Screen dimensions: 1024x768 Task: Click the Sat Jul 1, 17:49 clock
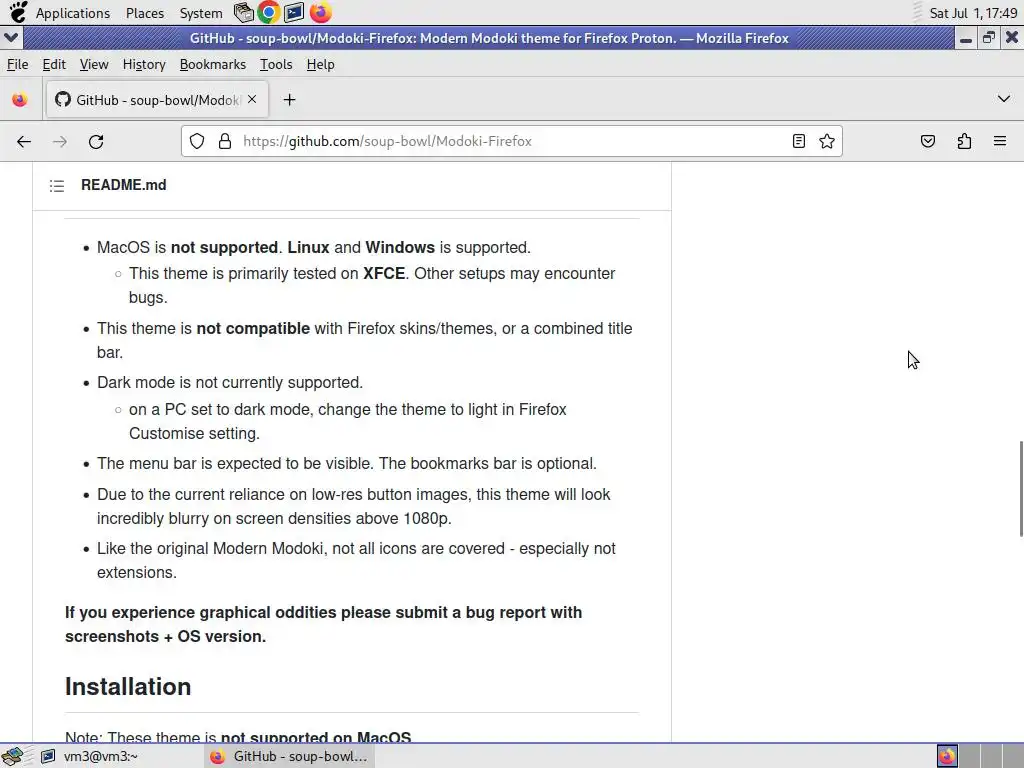(x=973, y=13)
